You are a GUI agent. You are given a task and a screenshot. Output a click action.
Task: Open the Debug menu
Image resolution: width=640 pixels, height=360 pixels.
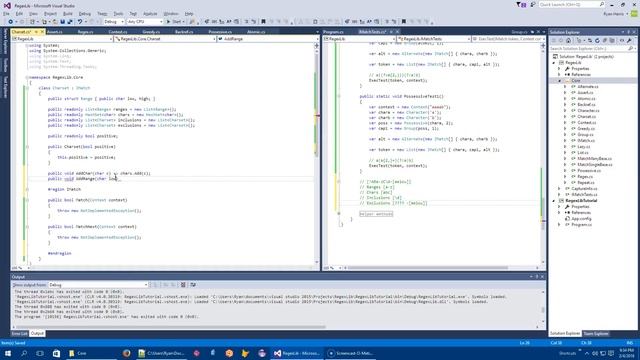85,13
